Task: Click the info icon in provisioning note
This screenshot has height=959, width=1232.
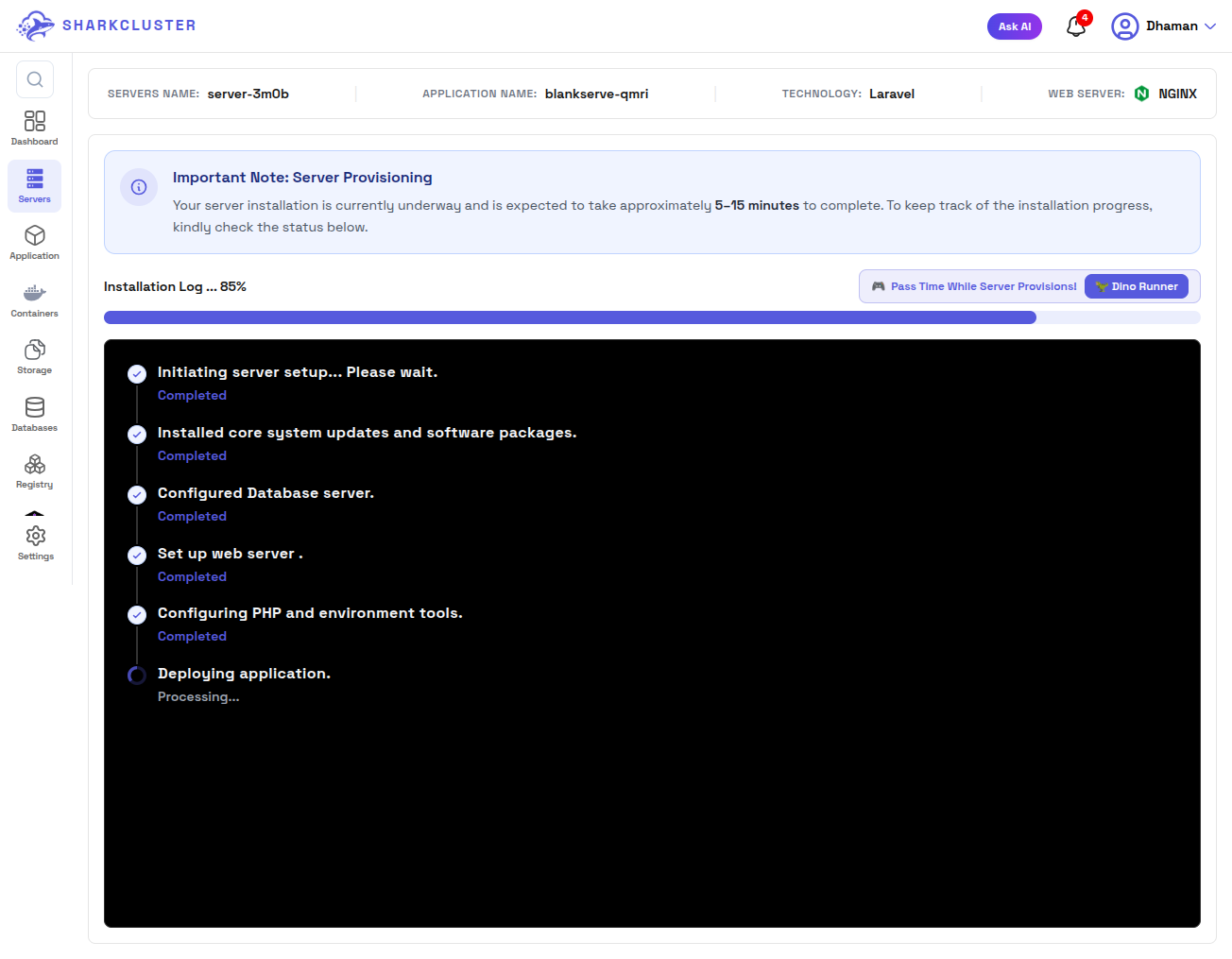Action: 139,187
